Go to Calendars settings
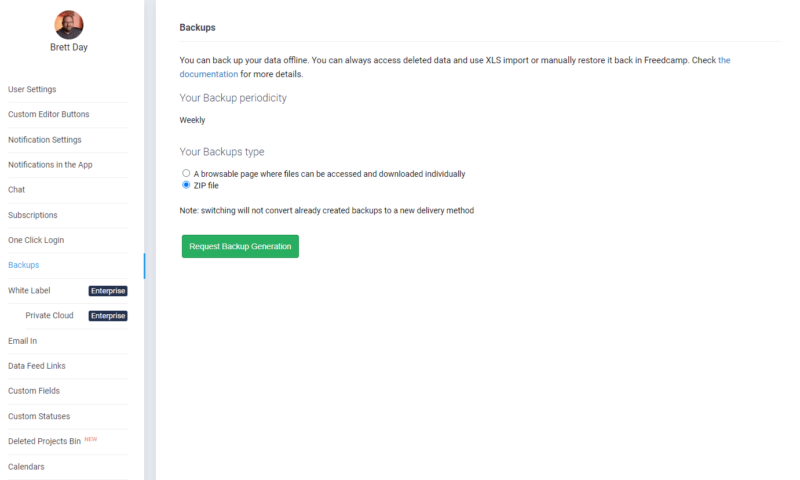800x480 pixels. (26, 467)
